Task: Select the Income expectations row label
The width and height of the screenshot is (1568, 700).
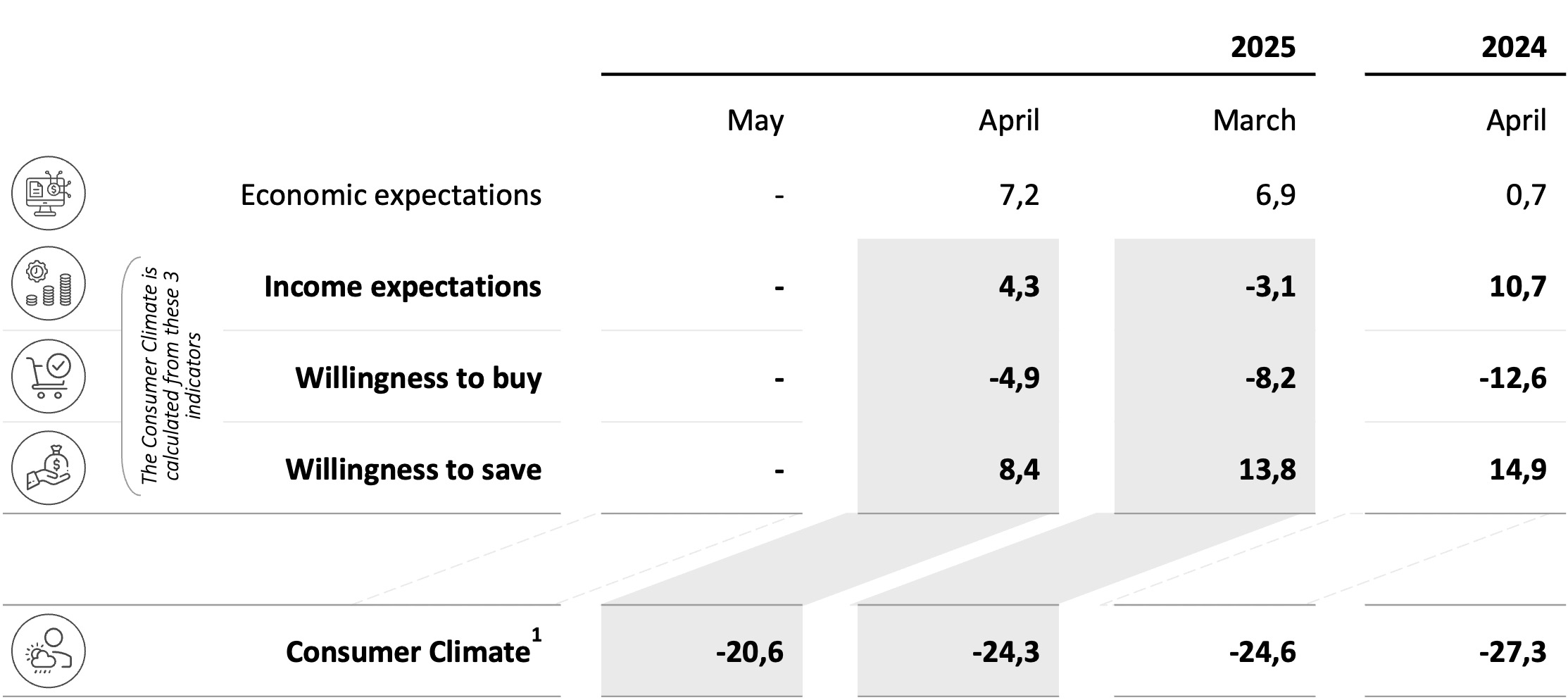Action: tap(402, 287)
